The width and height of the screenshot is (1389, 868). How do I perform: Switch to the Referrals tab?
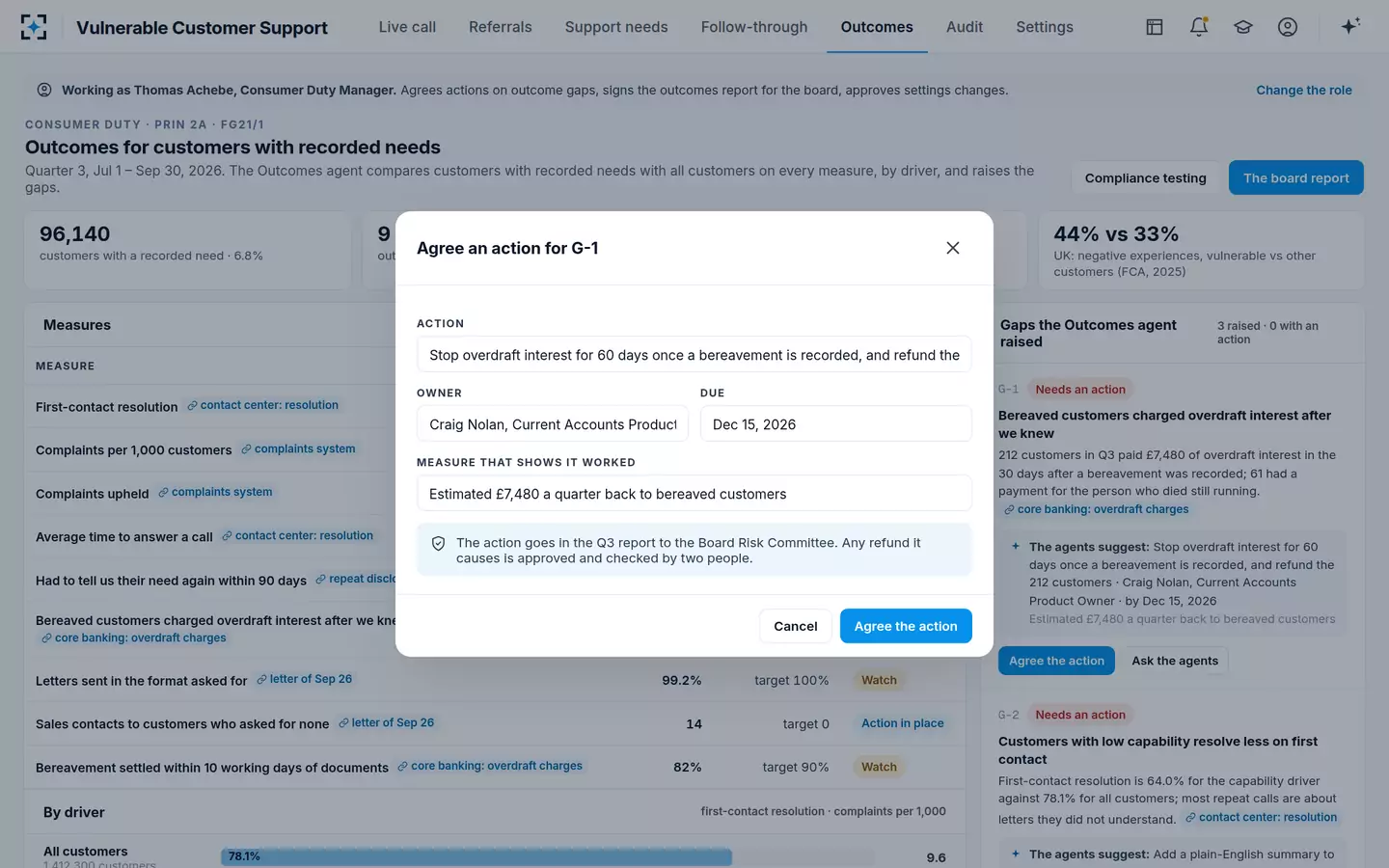coord(500,27)
